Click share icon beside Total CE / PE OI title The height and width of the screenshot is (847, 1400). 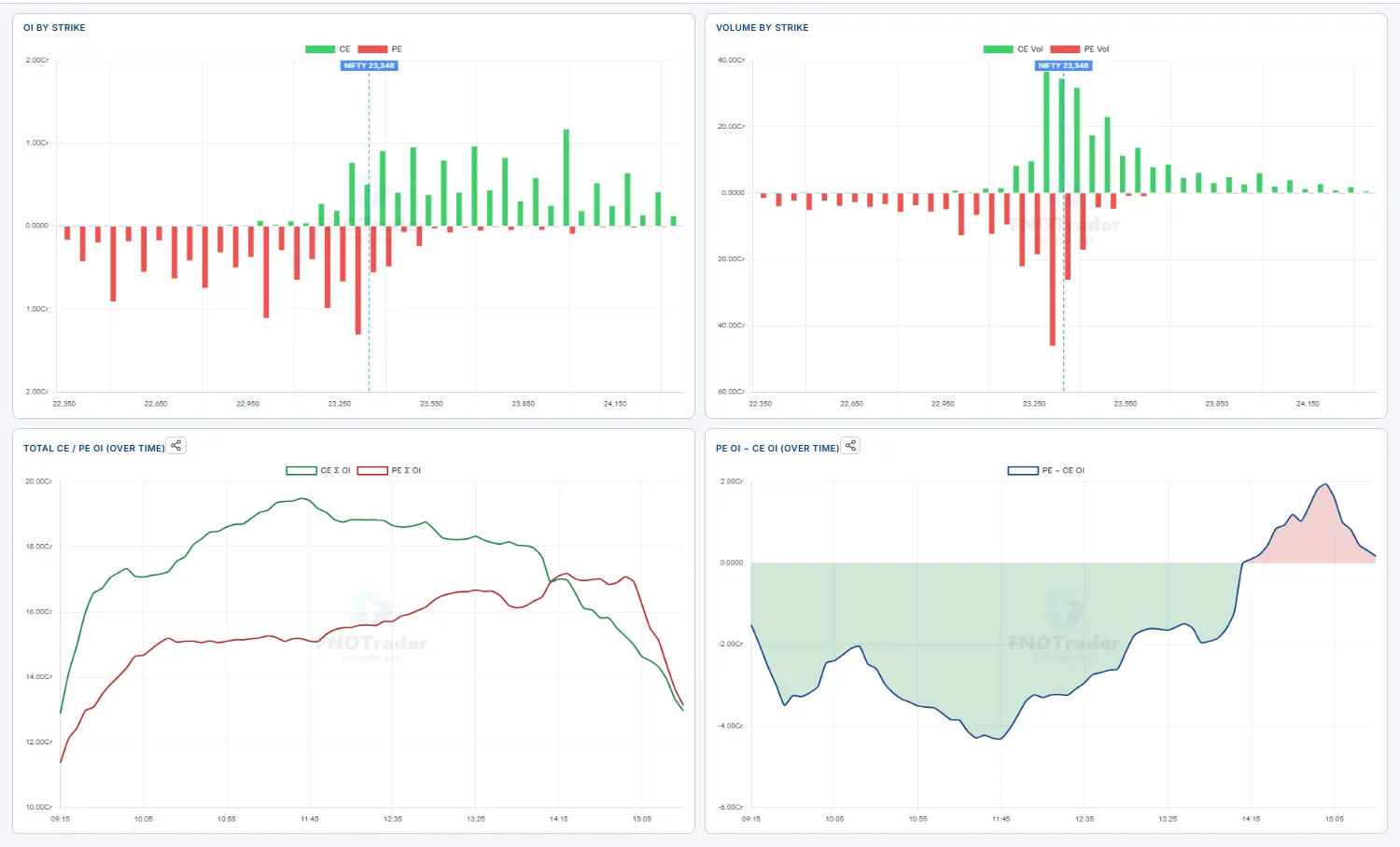coord(175,446)
